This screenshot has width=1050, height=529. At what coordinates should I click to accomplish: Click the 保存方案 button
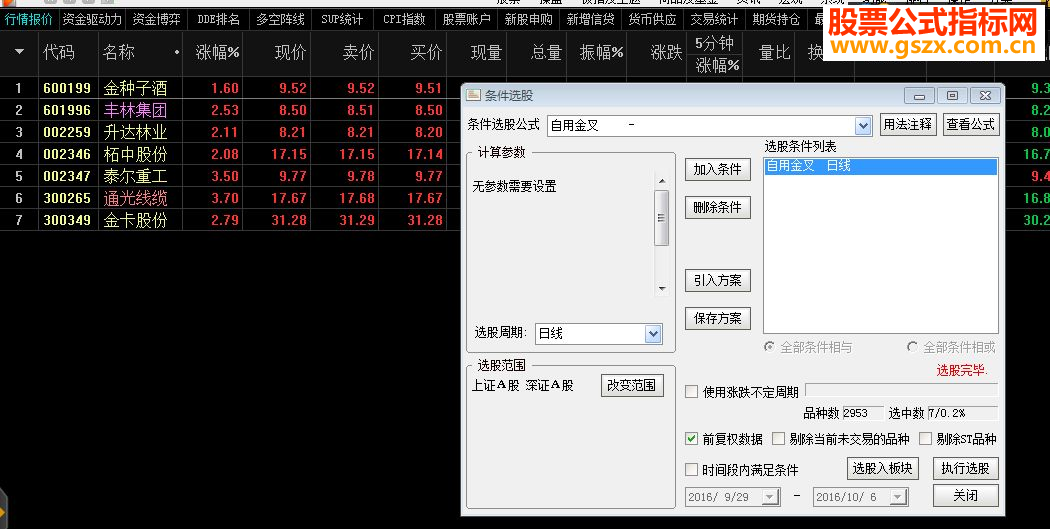[718, 318]
